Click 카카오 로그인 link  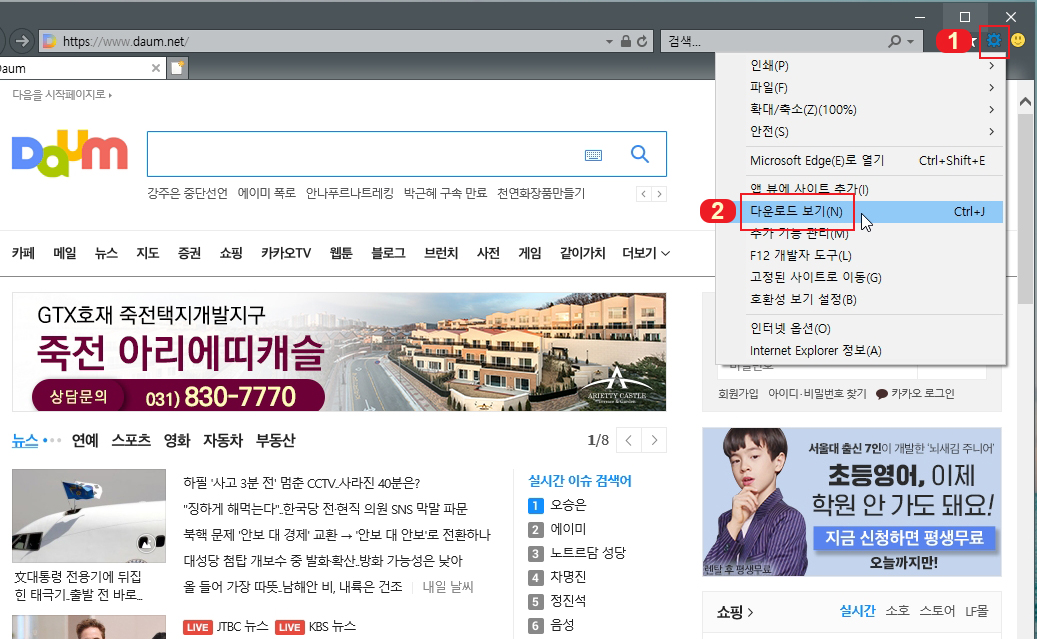915,394
